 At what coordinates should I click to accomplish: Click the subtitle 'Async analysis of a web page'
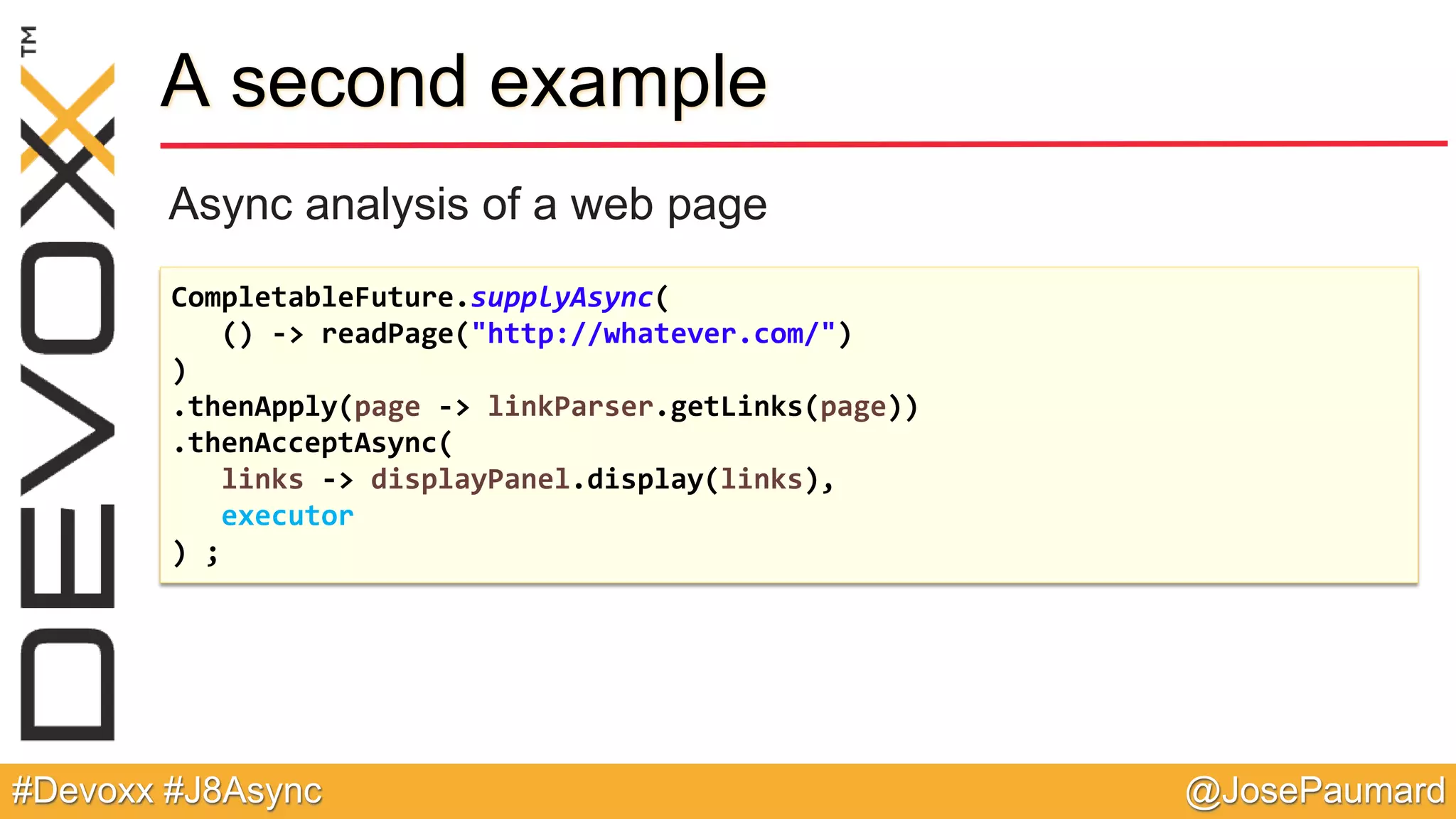[467, 204]
